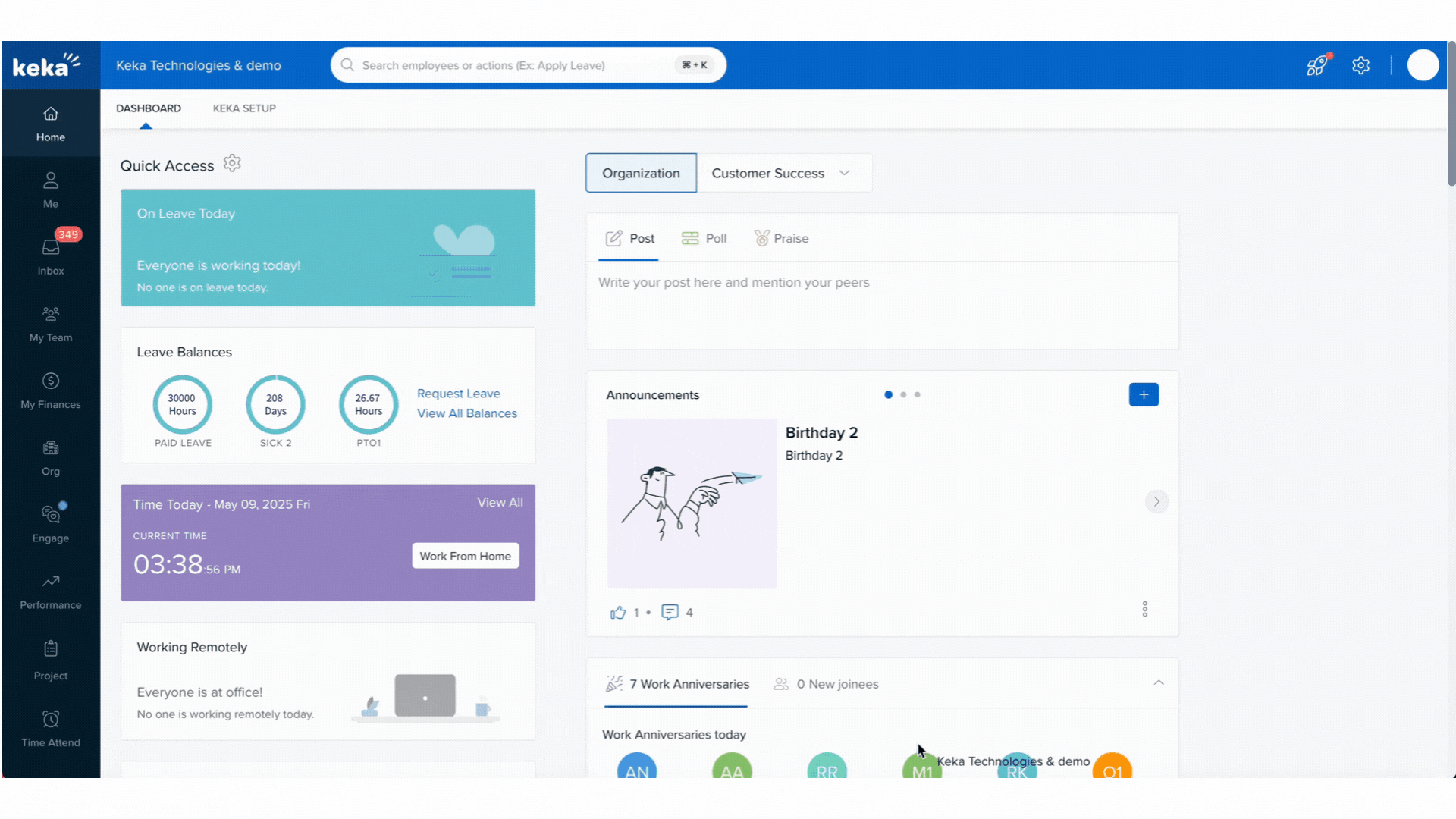
Task: Click the rocket icon in header
Action: pos(1317,65)
